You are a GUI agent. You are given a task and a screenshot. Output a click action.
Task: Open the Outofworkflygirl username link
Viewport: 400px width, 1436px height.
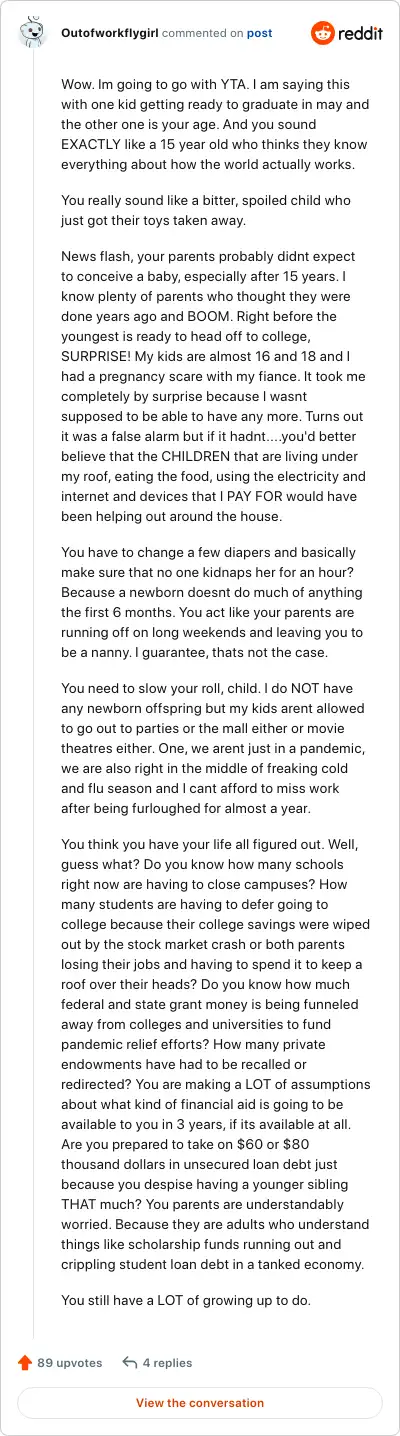click(x=109, y=33)
